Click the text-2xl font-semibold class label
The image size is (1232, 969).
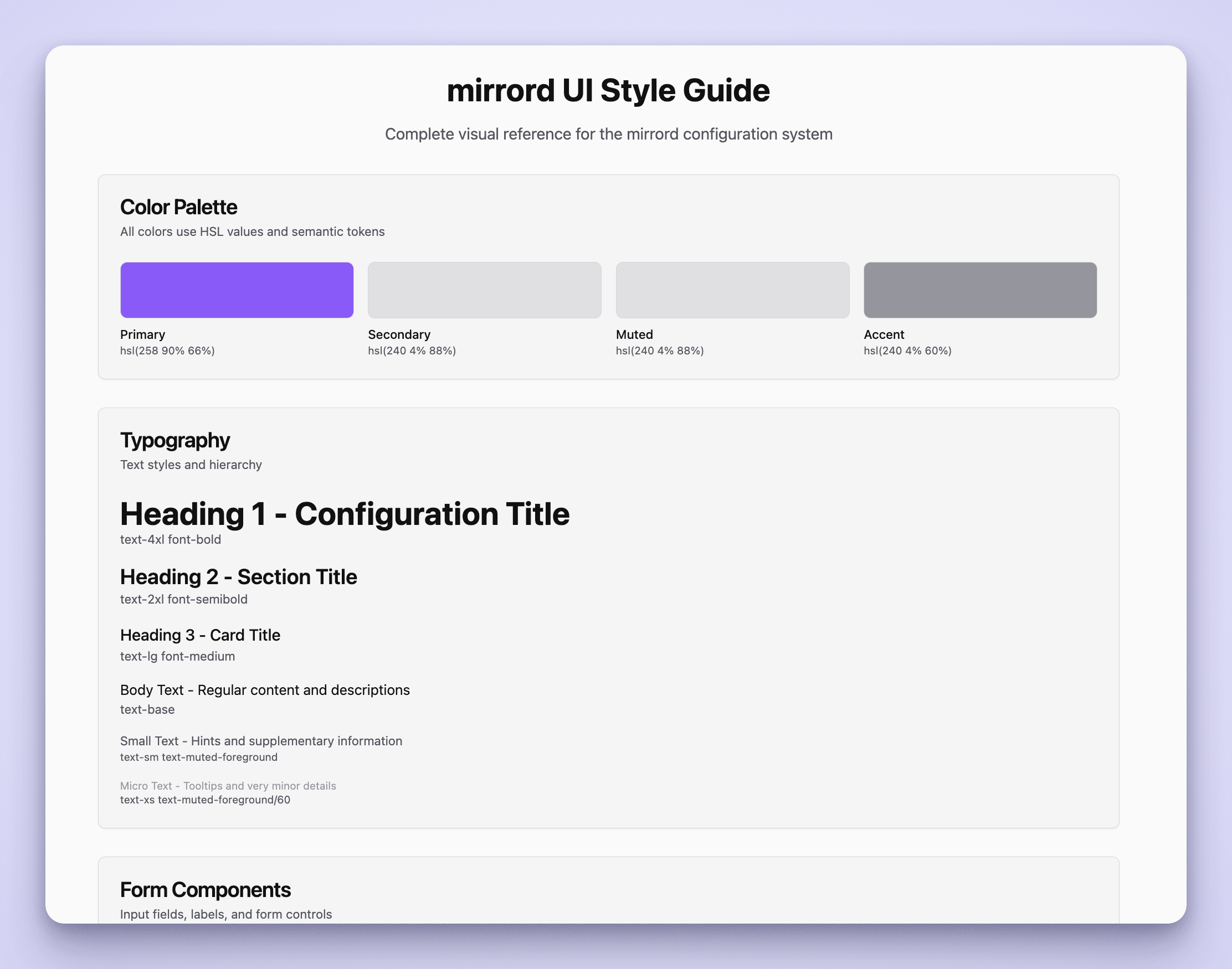(x=183, y=599)
